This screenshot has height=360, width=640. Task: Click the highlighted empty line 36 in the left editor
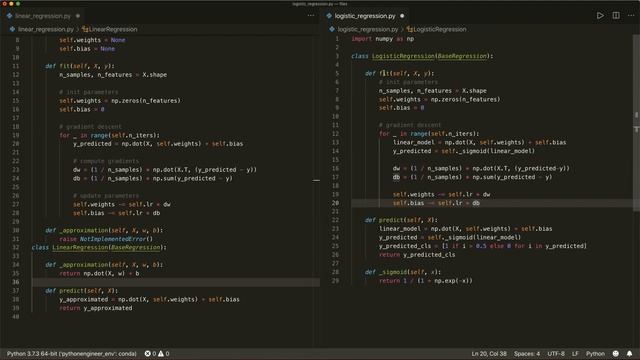176,282
